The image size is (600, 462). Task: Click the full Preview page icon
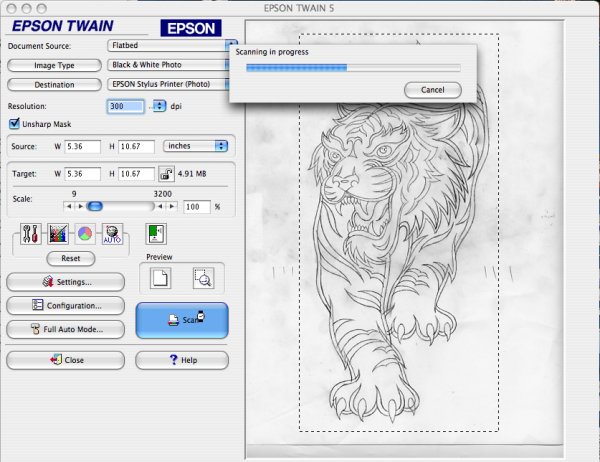[x=158, y=277]
